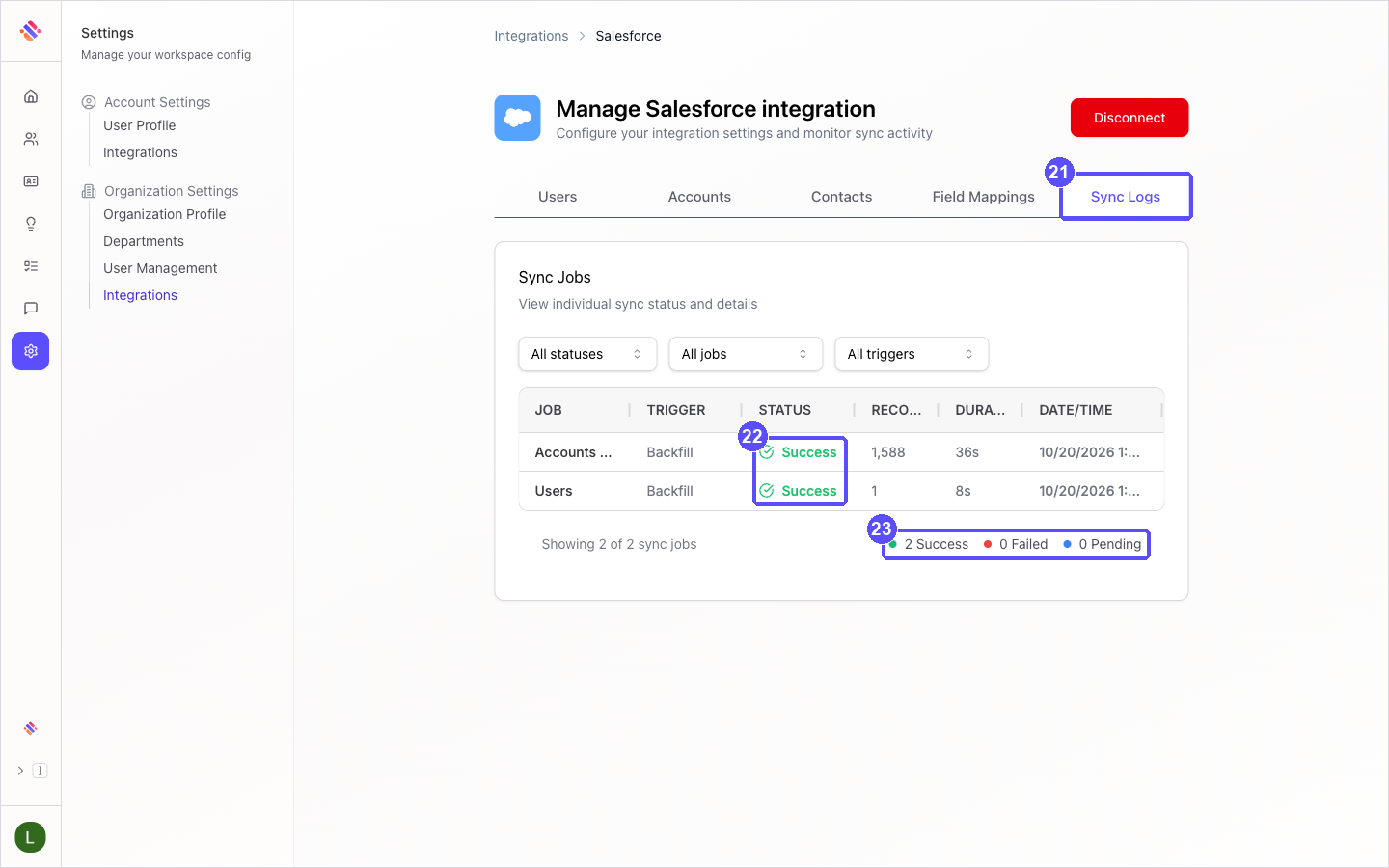
Task: Open User Management in the settings sidebar
Action: click(160, 268)
